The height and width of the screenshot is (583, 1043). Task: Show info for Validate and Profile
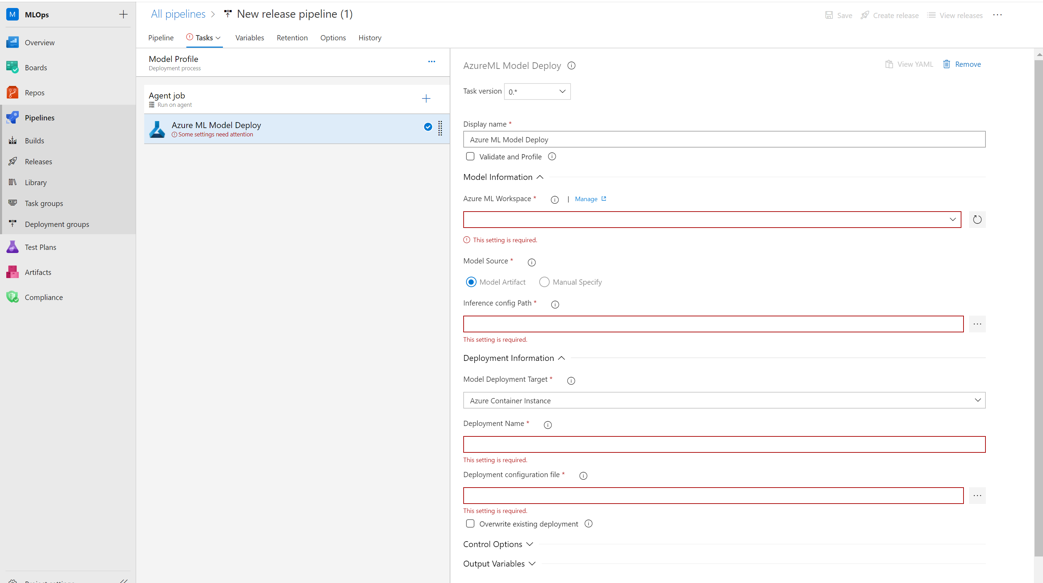pos(552,157)
